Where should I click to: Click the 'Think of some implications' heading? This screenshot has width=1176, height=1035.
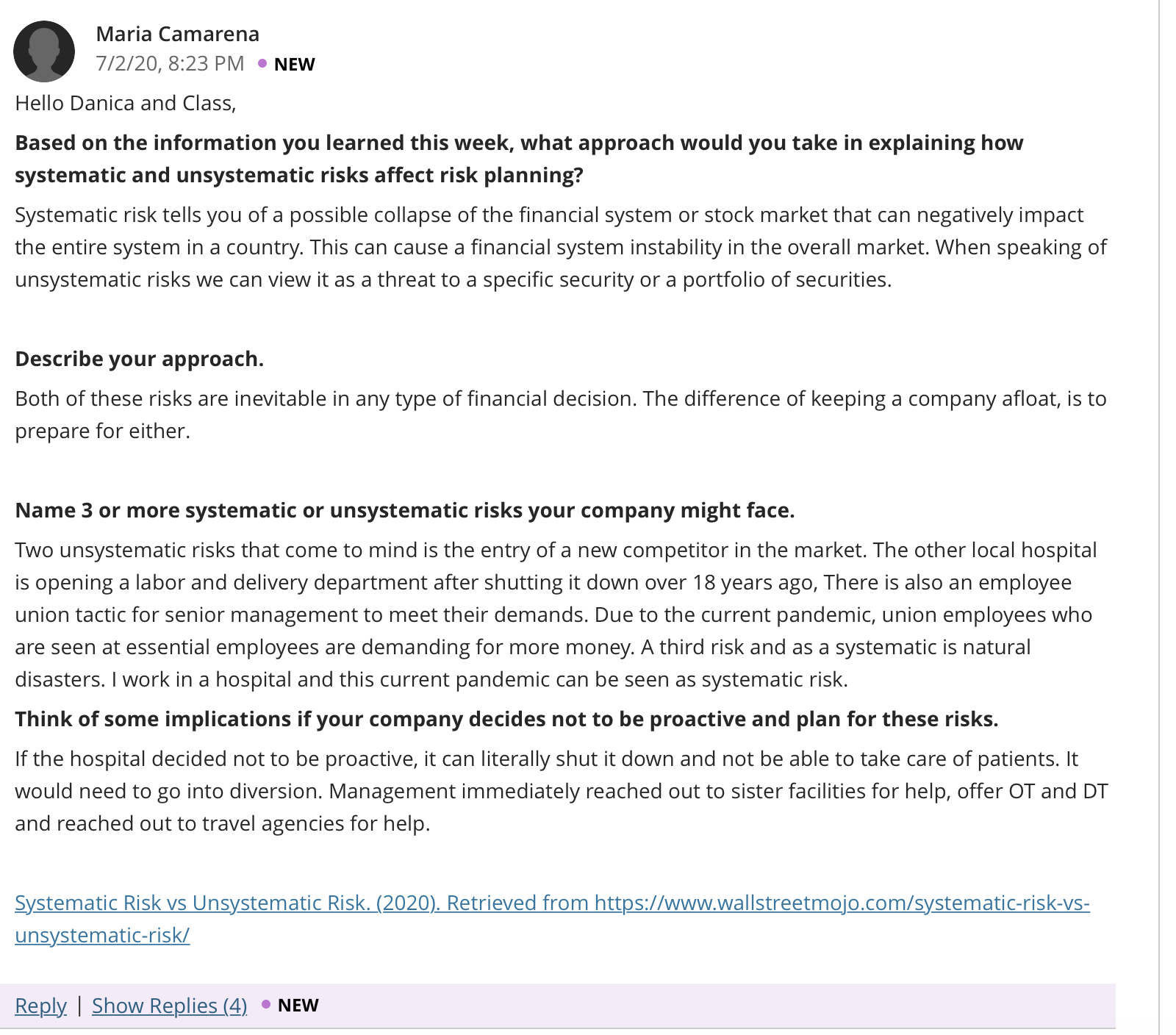pos(506,719)
